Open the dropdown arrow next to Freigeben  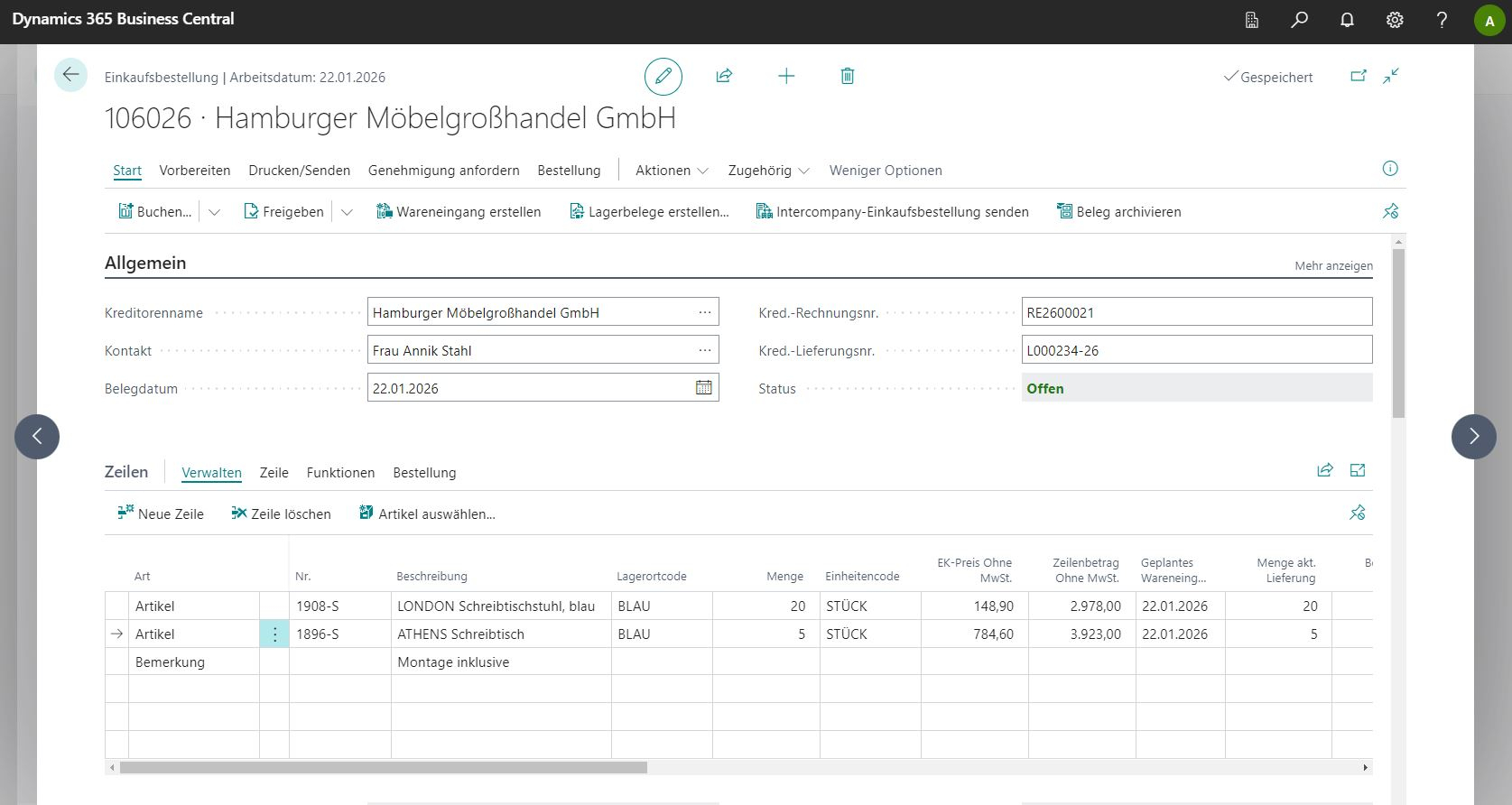pos(347,212)
